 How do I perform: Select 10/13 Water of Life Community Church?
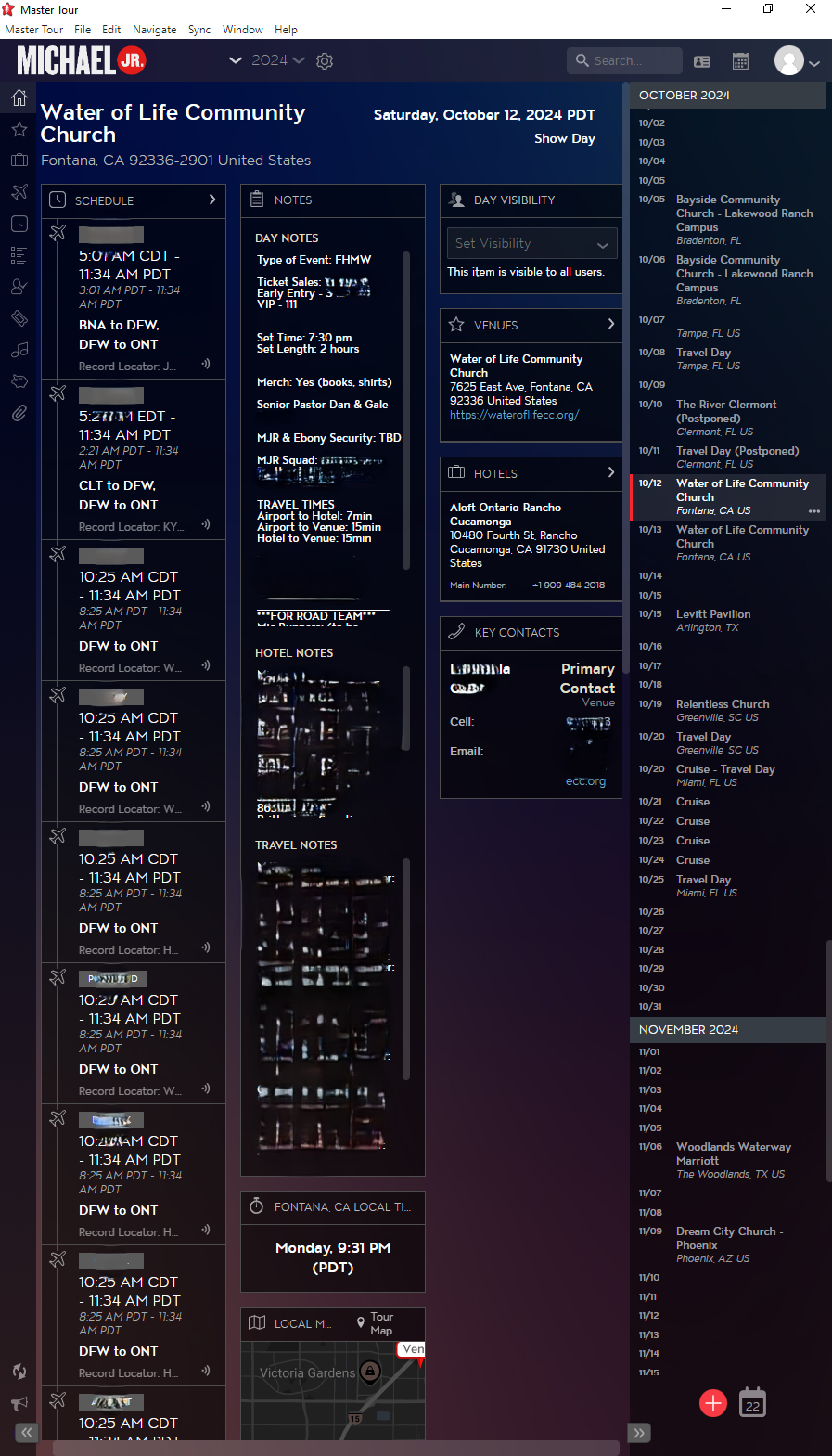[x=727, y=543]
